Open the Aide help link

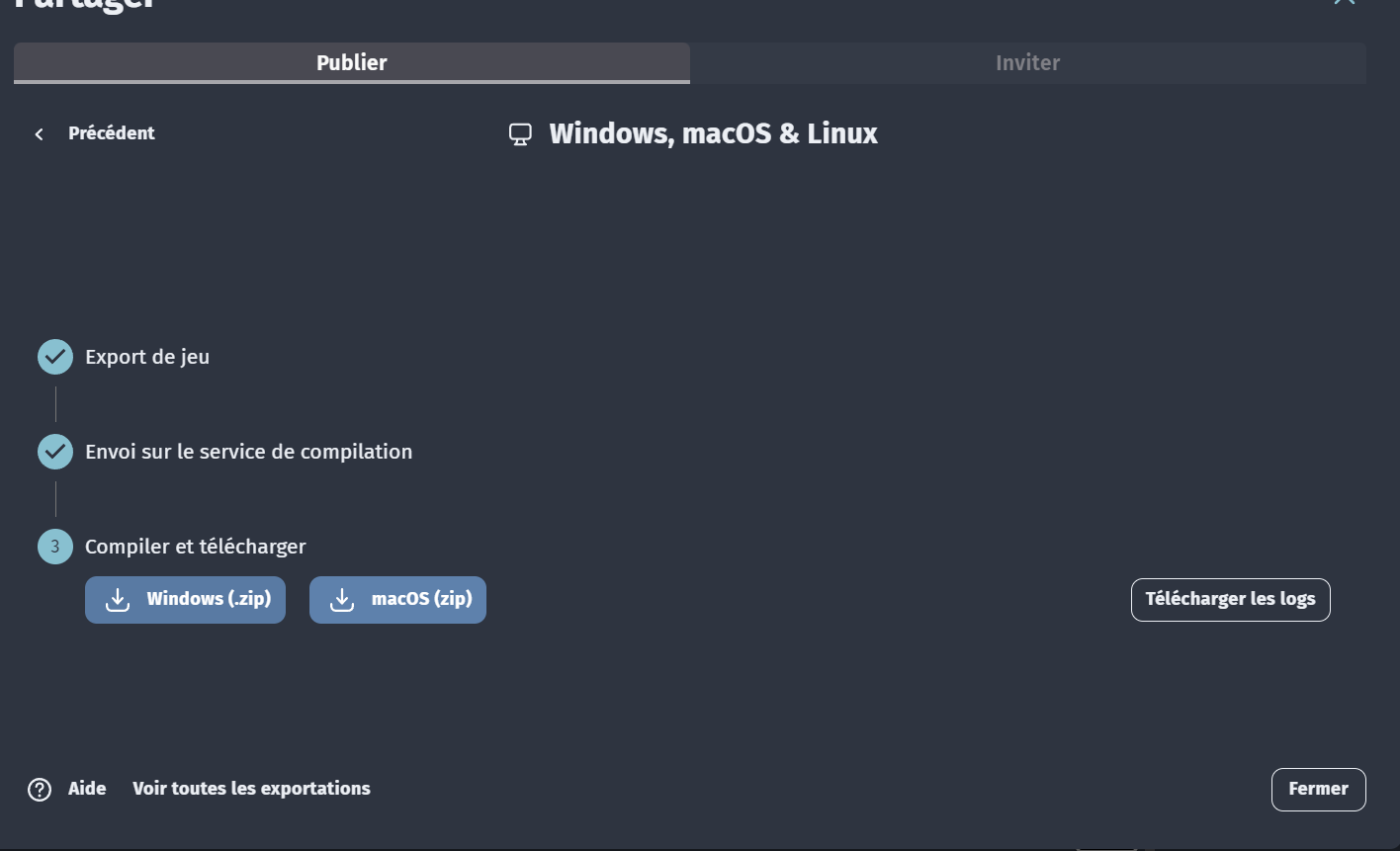click(x=87, y=789)
